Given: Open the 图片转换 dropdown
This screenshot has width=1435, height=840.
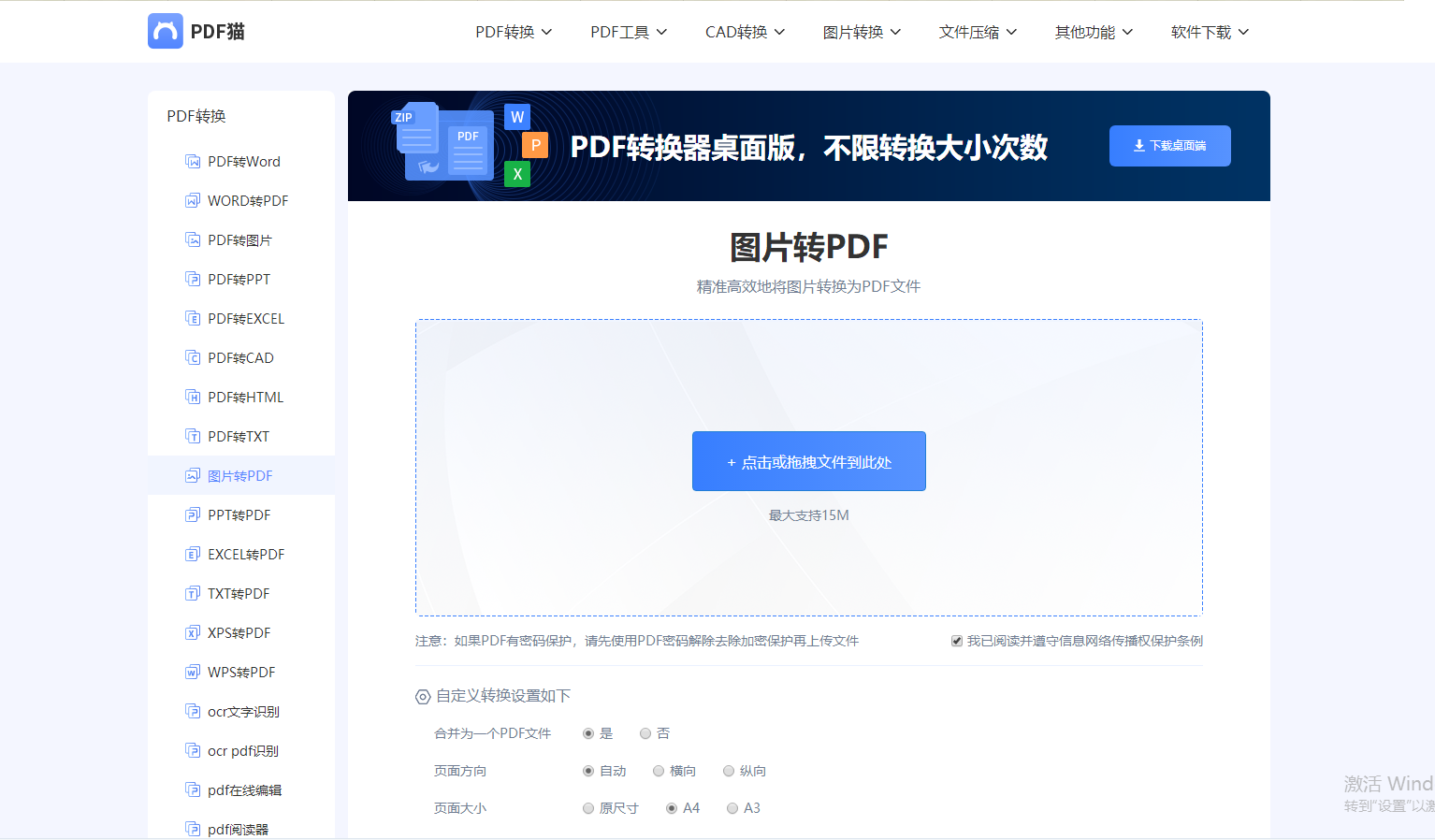Looking at the screenshot, I should 861,31.
